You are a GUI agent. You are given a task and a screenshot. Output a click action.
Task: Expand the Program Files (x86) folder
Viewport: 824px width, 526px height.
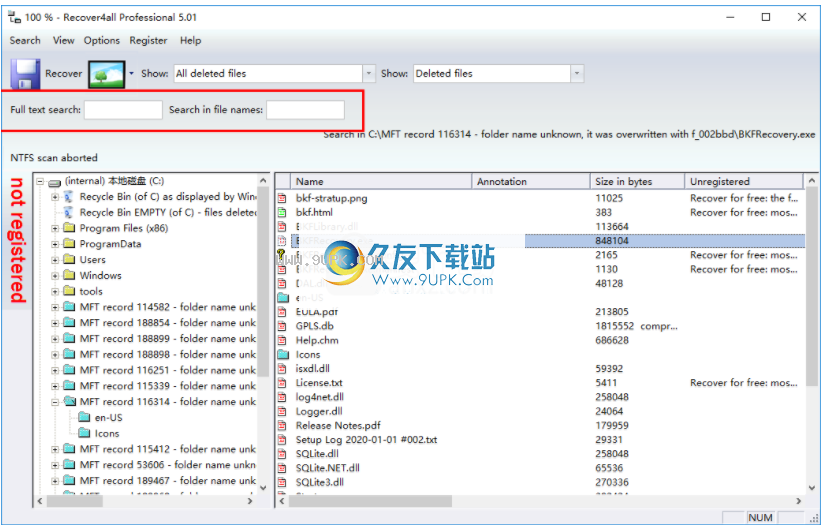click(55, 229)
